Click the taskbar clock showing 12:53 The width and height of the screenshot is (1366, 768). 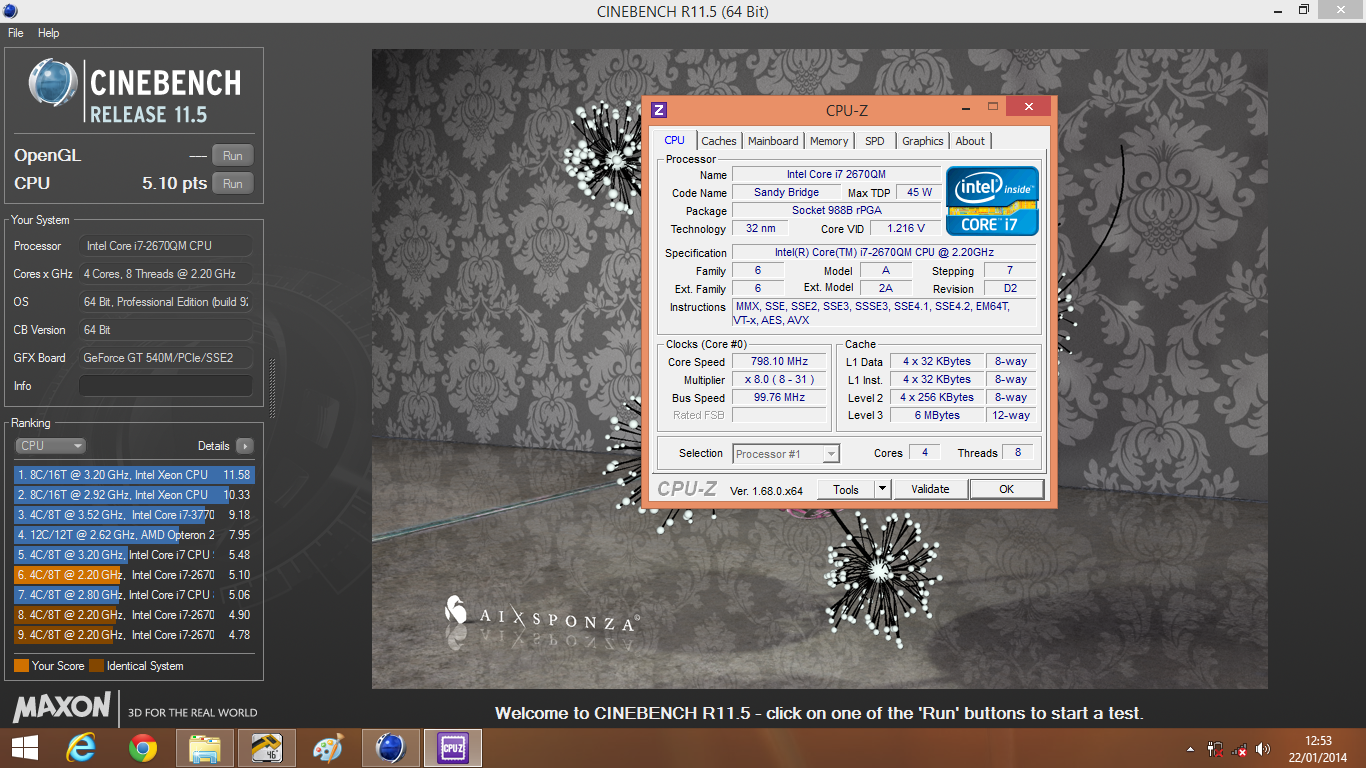(1319, 741)
